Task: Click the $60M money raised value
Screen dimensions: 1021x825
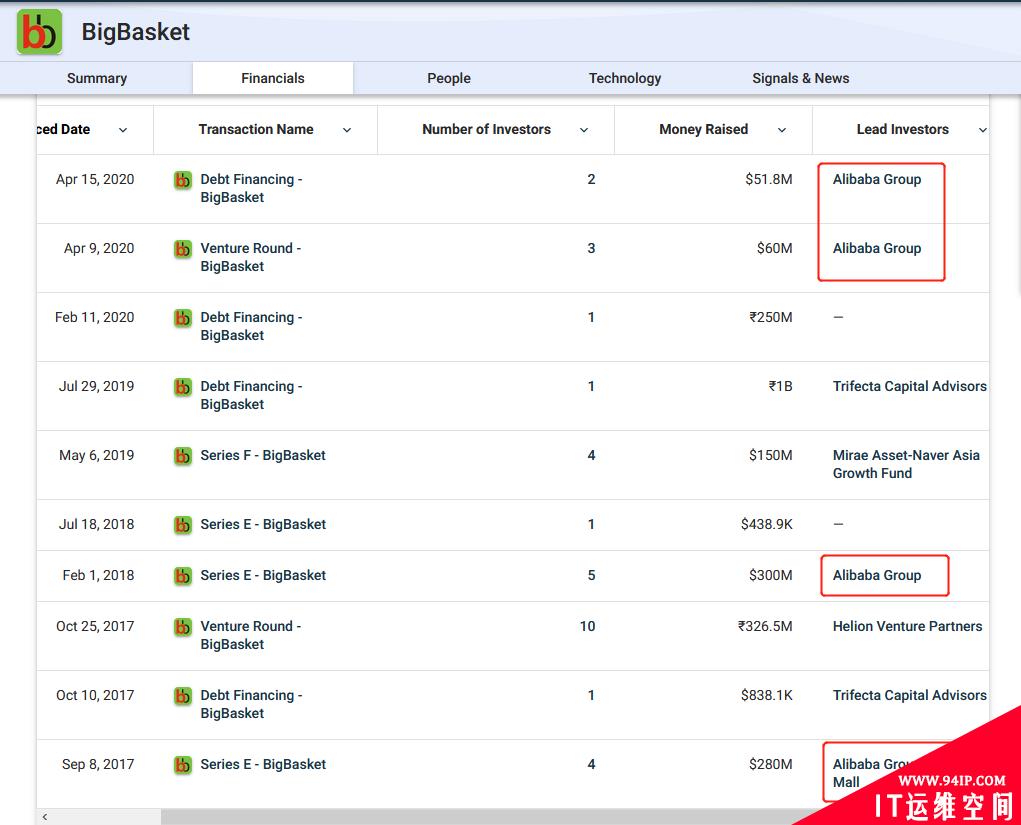Action: [x=774, y=248]
